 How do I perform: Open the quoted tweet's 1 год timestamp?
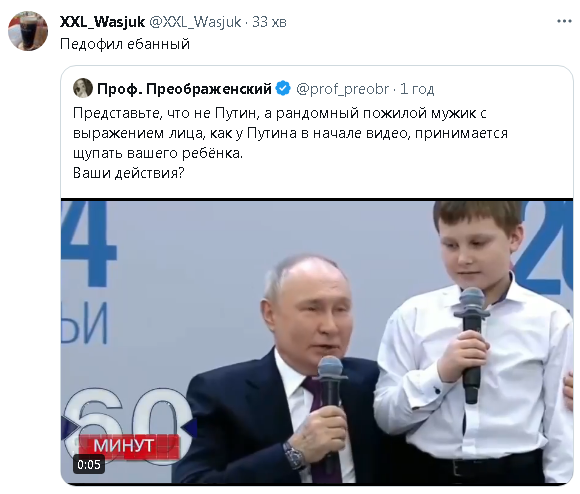(417, 89)
